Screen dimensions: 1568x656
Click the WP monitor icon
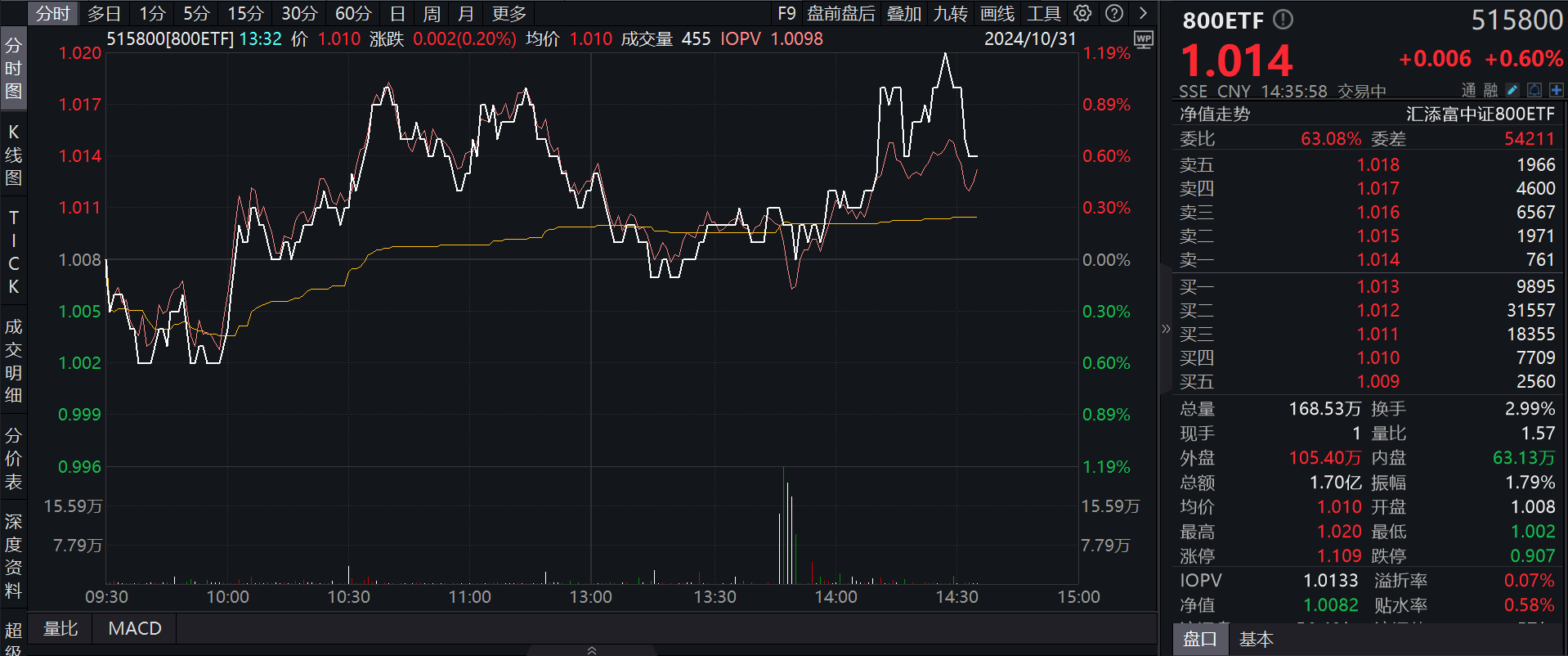[1144, 39]
